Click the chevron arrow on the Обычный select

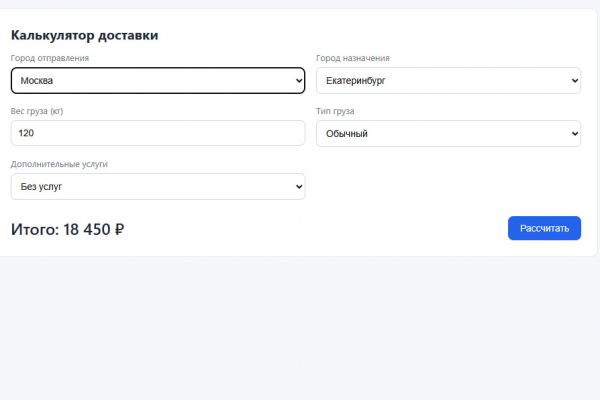[573, 133]
